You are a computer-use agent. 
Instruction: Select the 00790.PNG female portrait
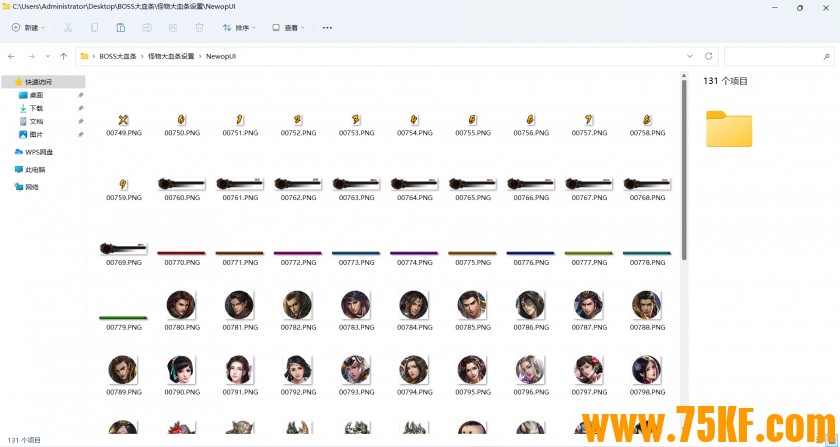(x=182, y=370)
